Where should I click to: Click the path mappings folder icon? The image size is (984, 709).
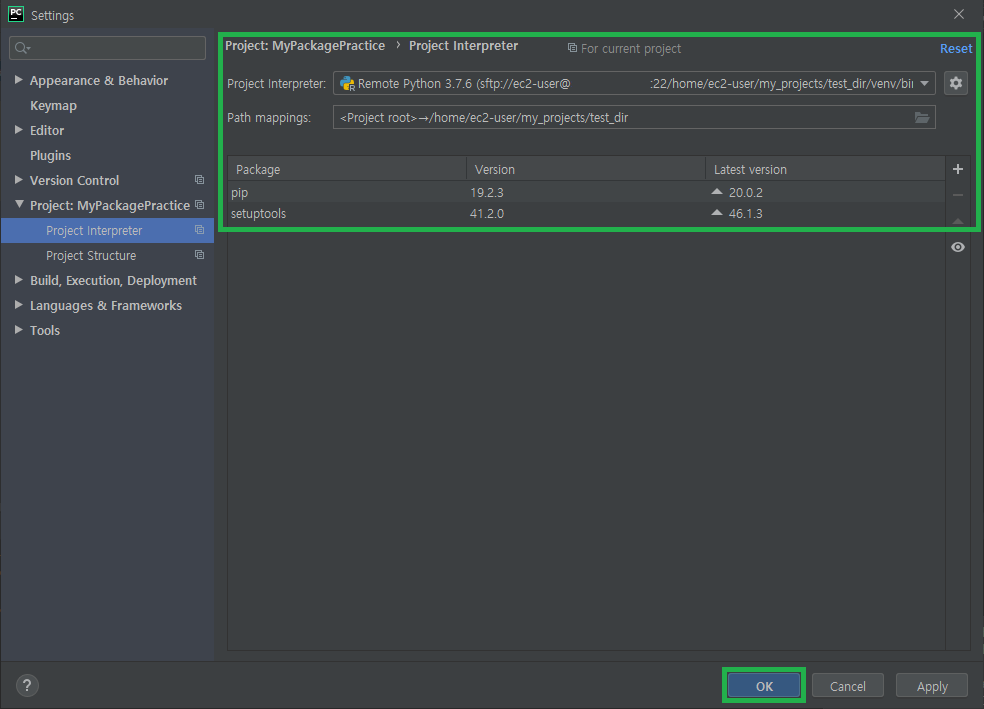coord(921,117)
